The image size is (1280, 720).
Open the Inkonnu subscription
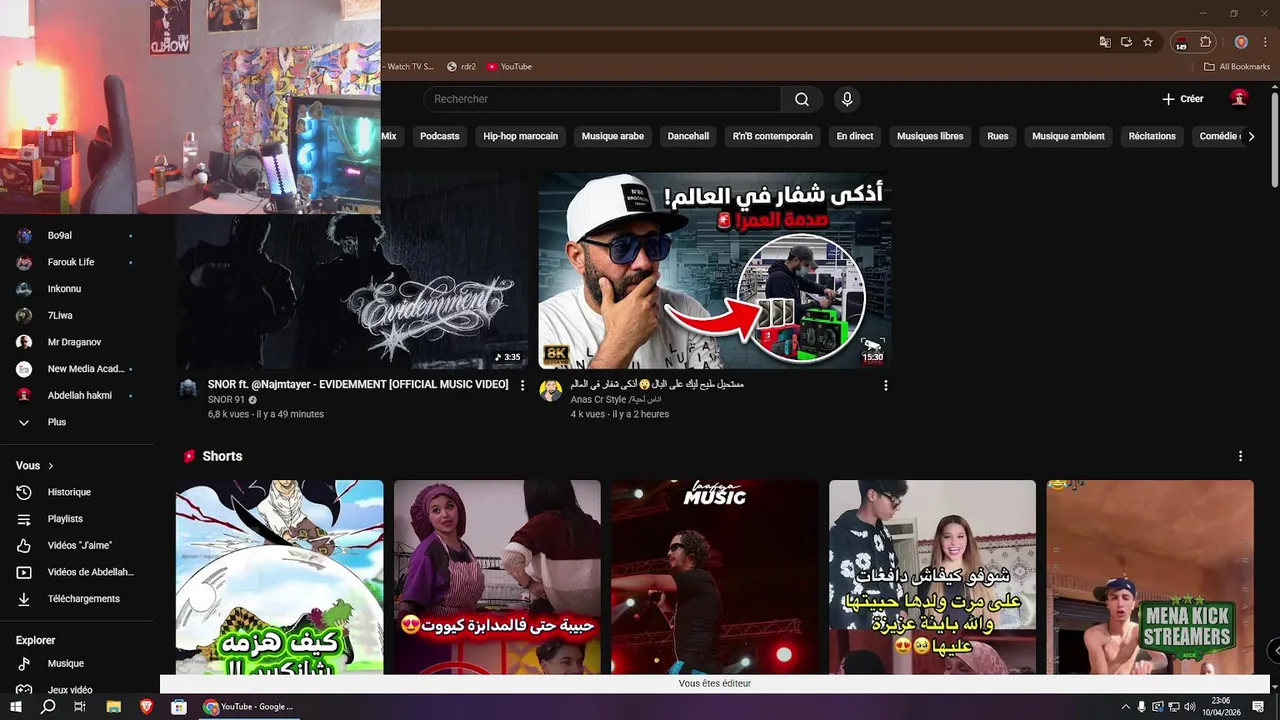76,289
